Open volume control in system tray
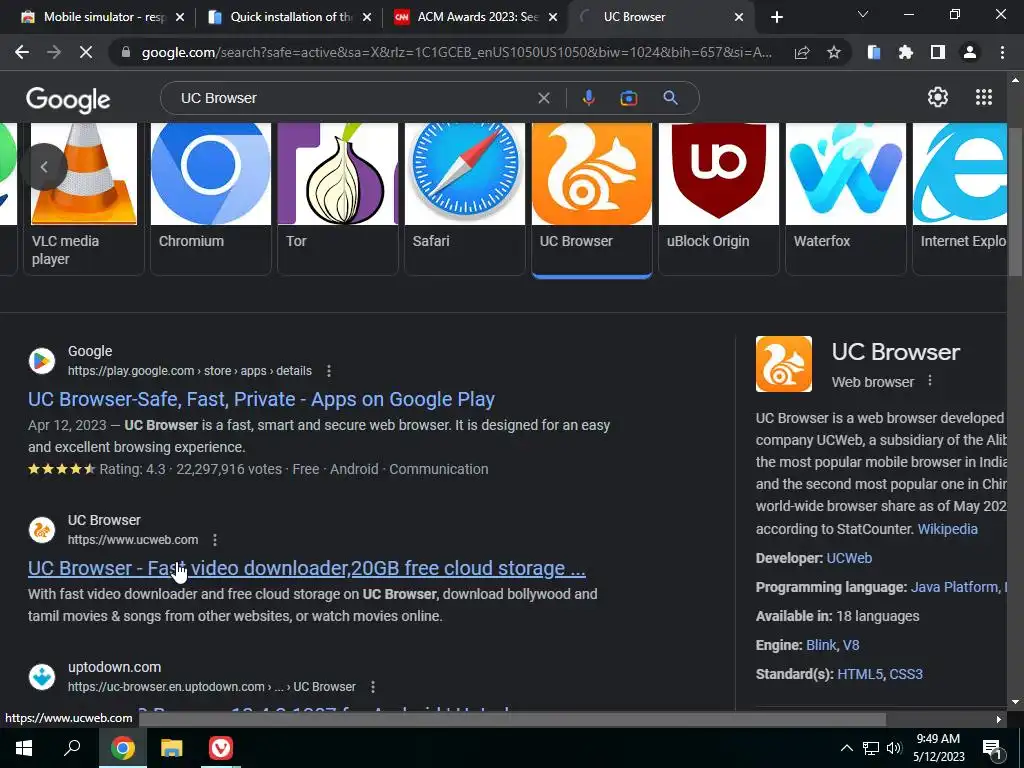This screenshot has width=1024, height=768. (894, 748)
